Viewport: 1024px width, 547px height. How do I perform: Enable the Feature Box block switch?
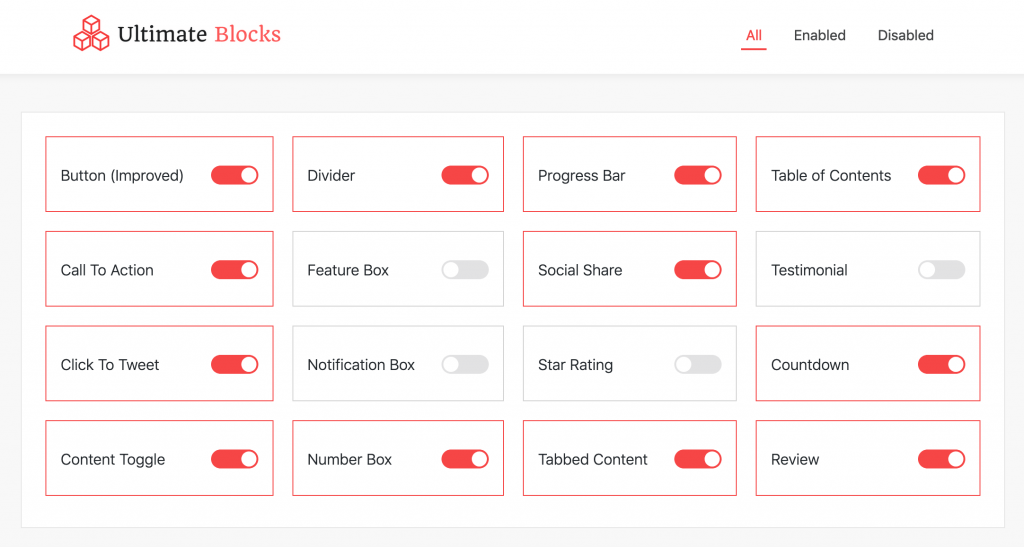pos(465,270)
